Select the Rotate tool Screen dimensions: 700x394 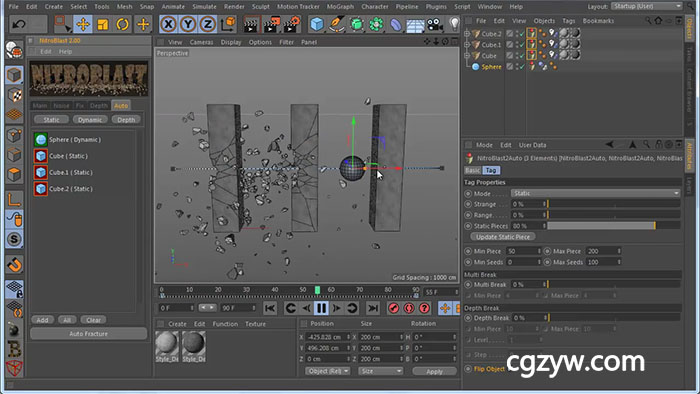122,24
